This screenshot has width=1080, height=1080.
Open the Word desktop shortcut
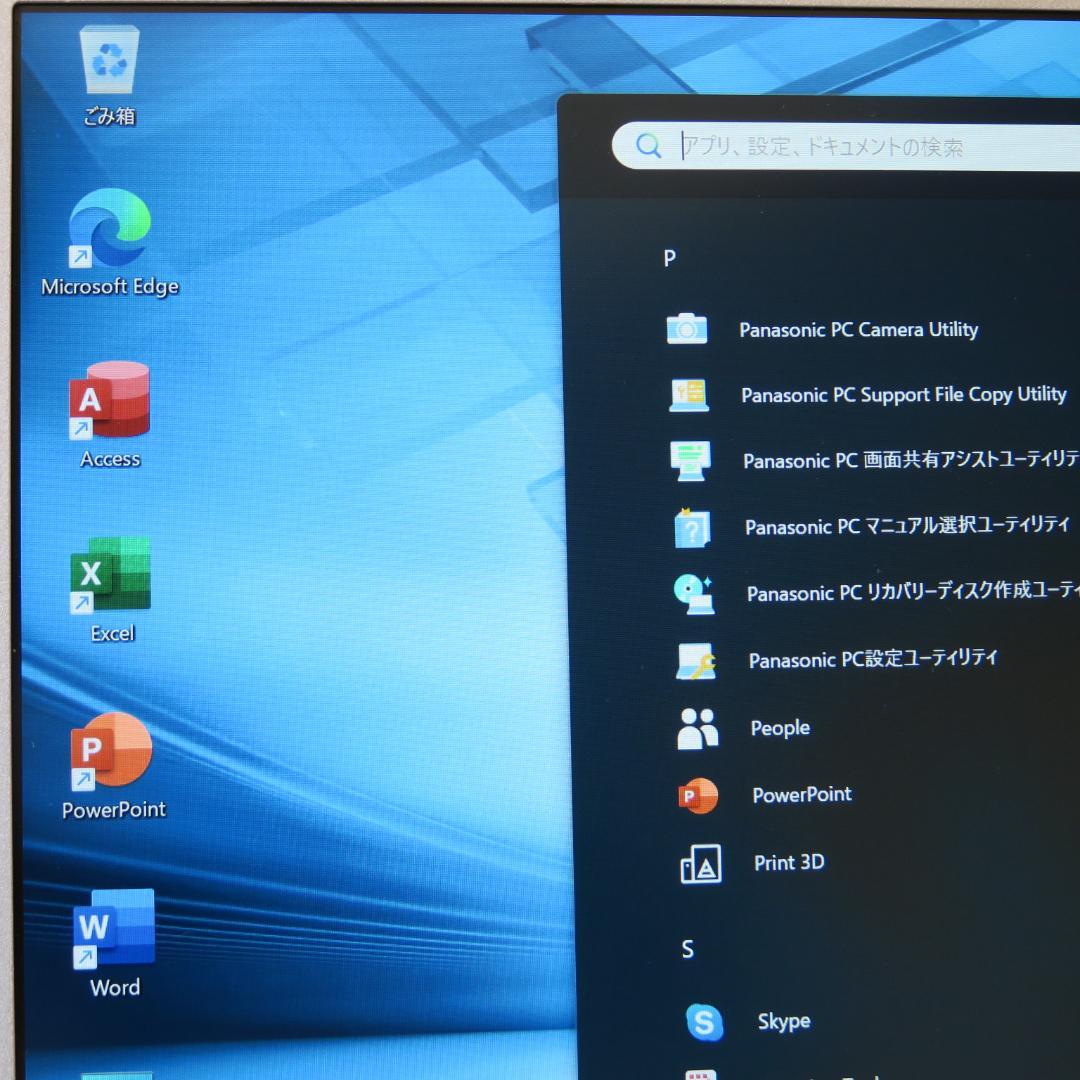[x=114, y=928]
